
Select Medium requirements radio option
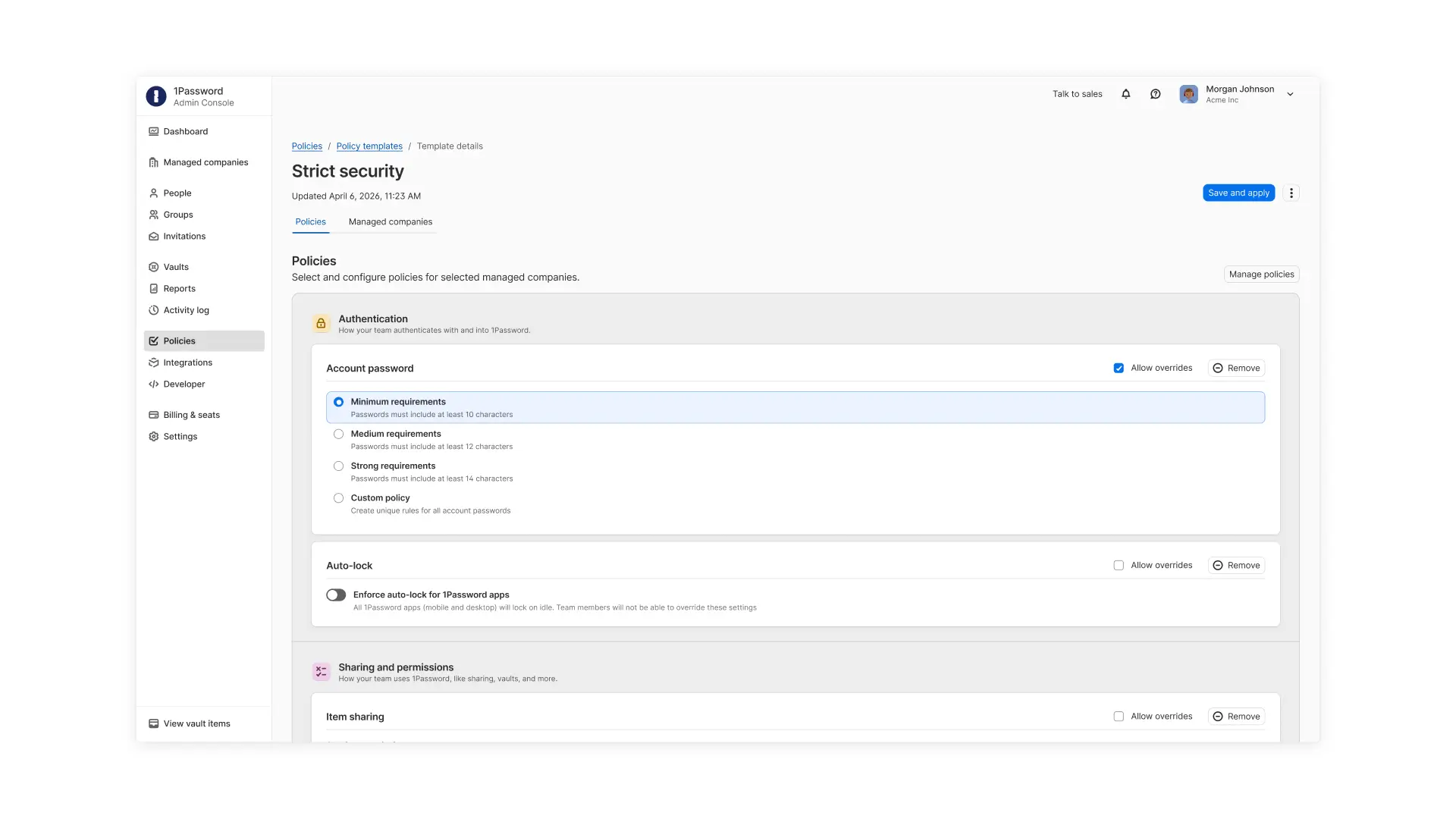(x=339, y=435)
